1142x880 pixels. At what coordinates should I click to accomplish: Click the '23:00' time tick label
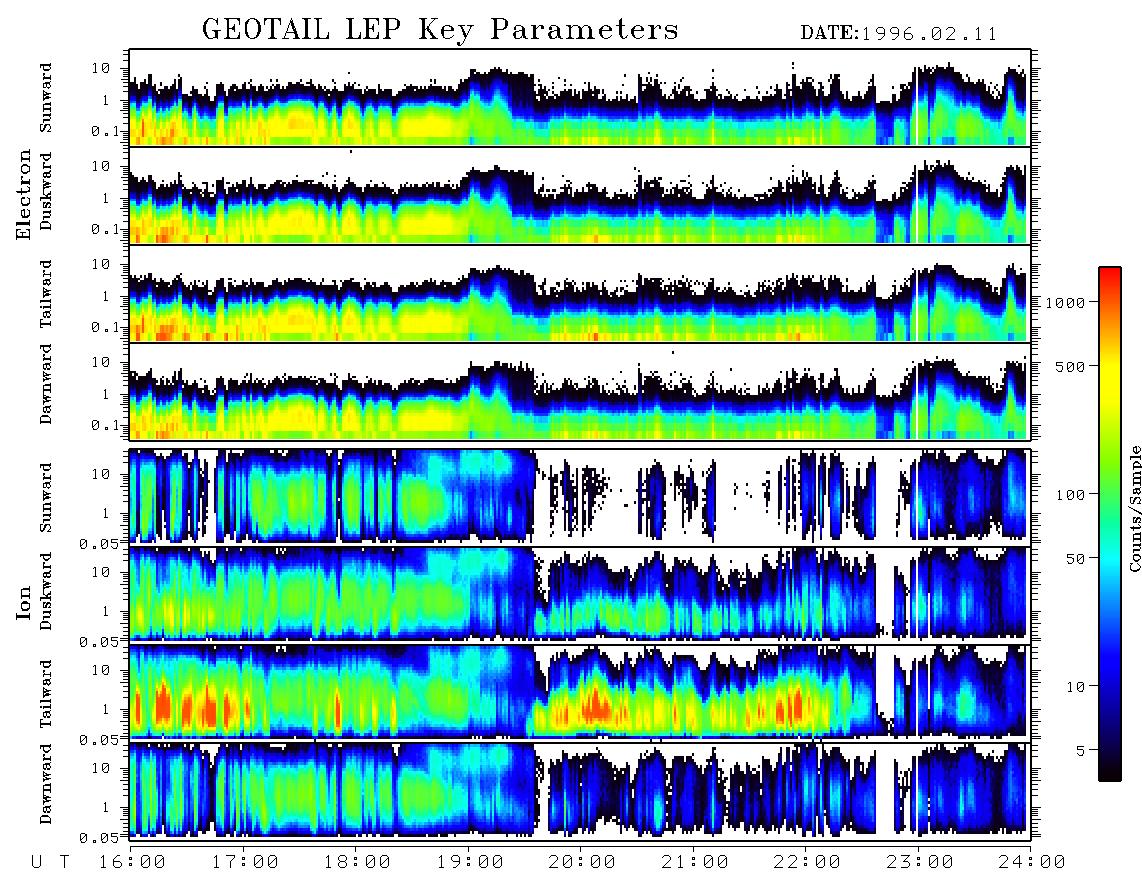920,862
